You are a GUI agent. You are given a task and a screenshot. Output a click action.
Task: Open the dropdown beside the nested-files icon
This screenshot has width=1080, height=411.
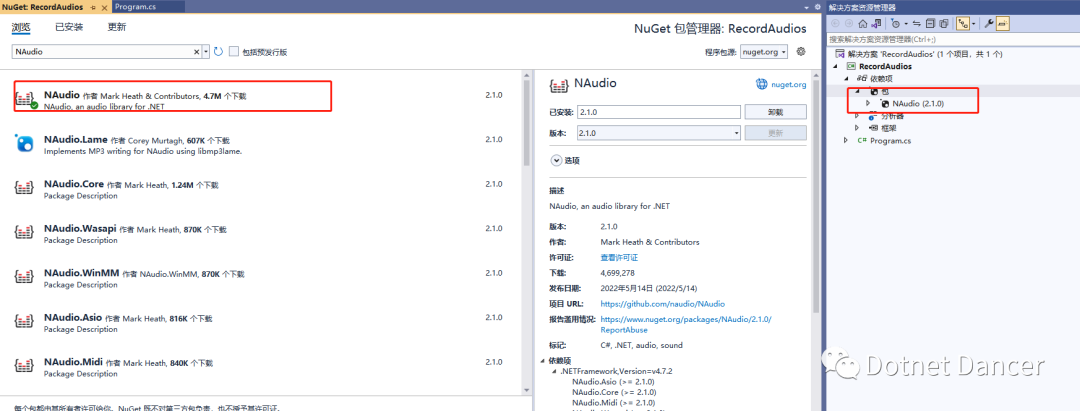pyautogui.click(x=973, y=23)
